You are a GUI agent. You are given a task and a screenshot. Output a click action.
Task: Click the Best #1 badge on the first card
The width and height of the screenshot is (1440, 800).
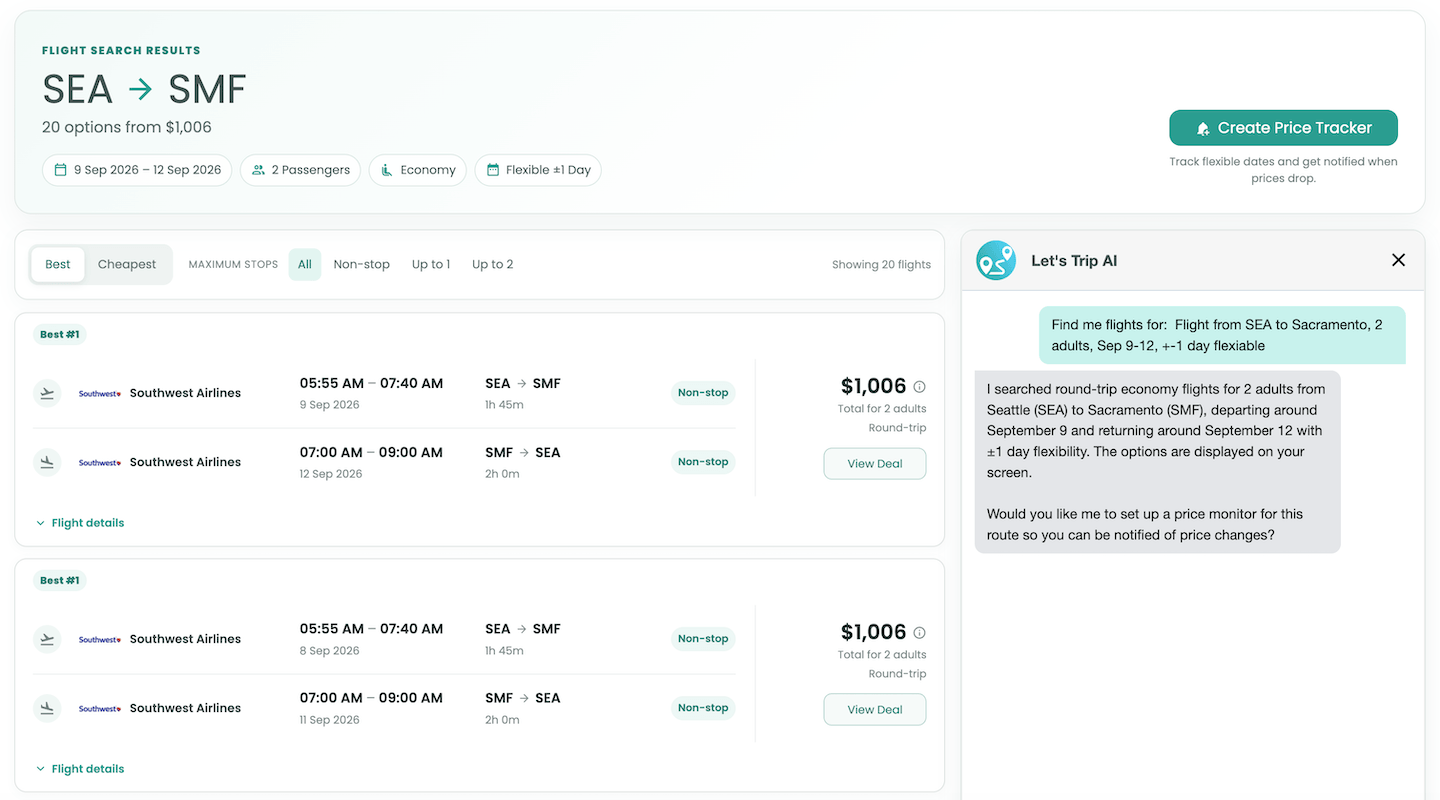pyautogui.click(x=60, y=334)
